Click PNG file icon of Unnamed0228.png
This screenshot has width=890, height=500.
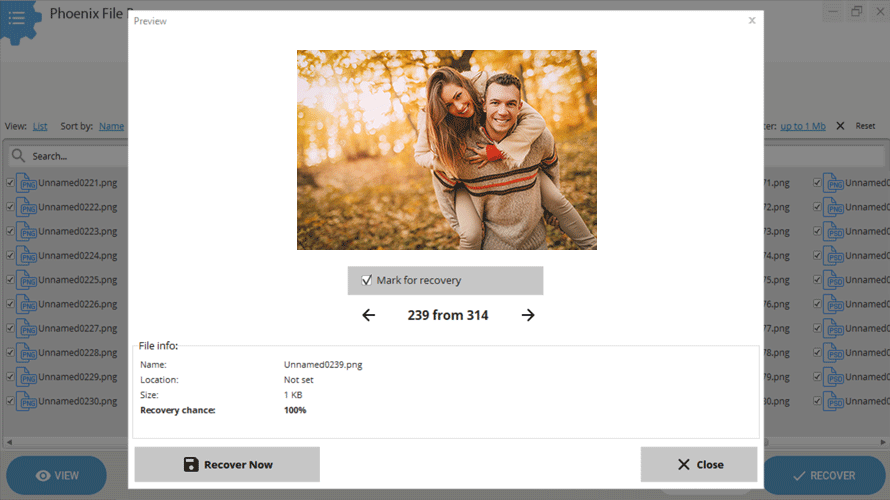click(26, 353)
